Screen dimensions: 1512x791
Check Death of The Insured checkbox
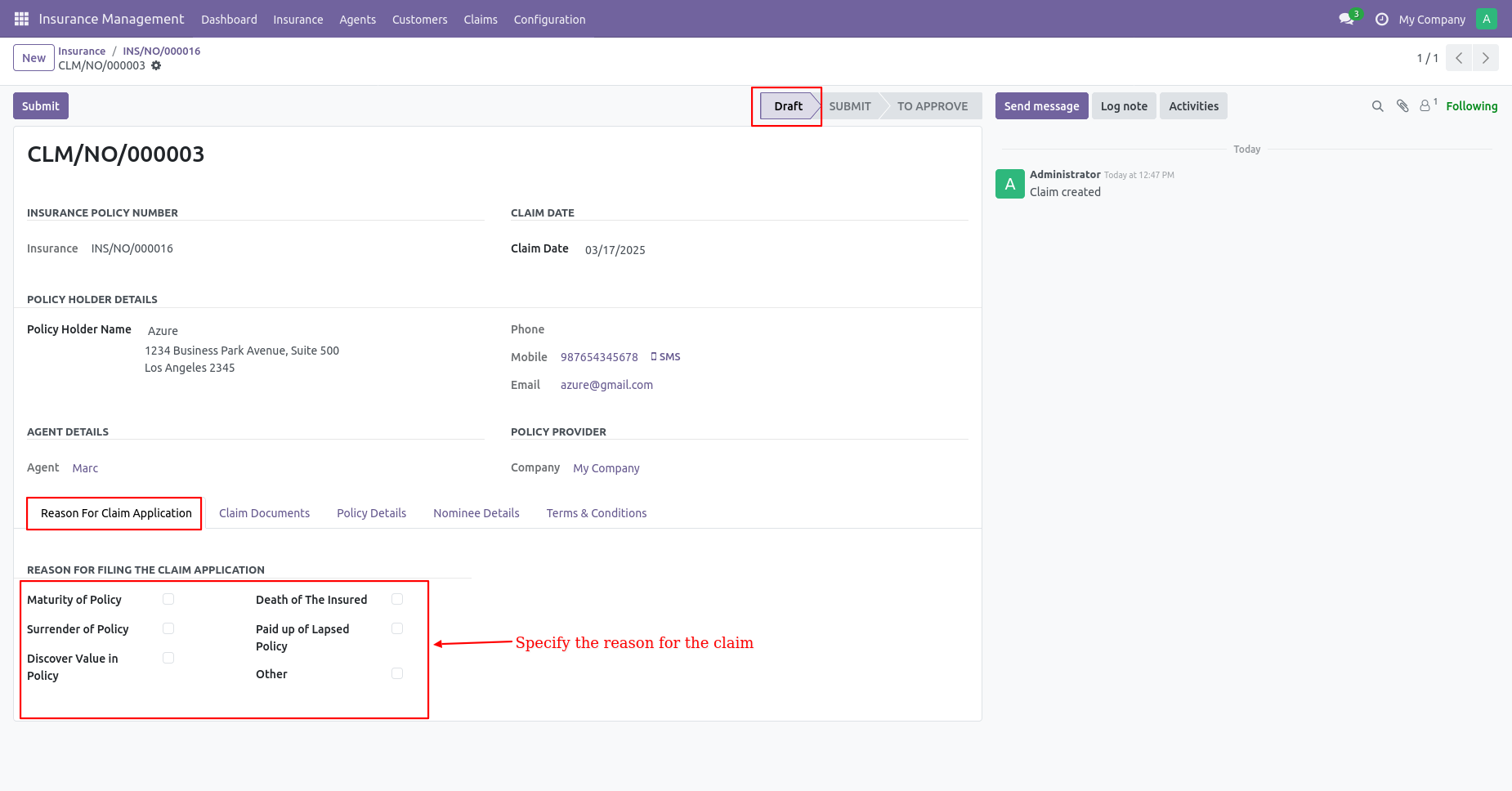coord(397,599)
